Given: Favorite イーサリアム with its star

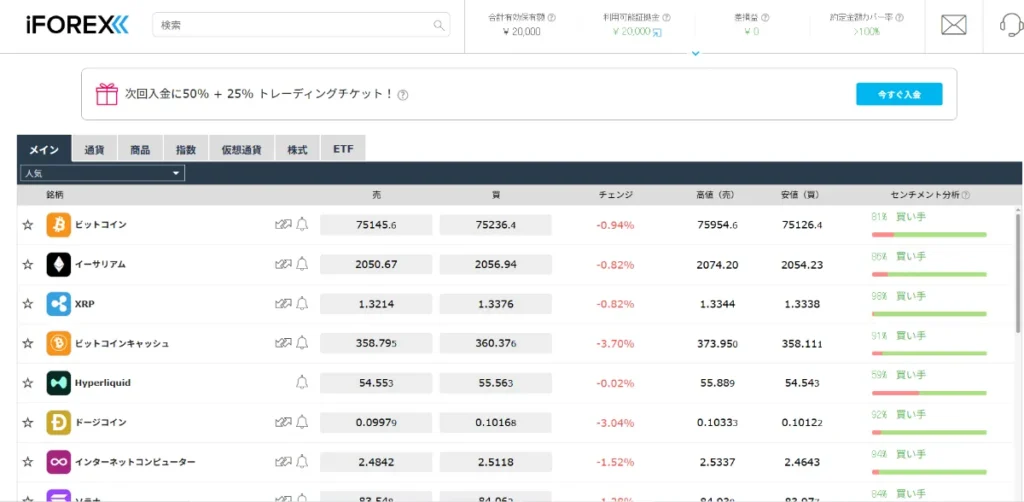Looking at the screenshot, I should pyautogui.click(x=27, y=264).
